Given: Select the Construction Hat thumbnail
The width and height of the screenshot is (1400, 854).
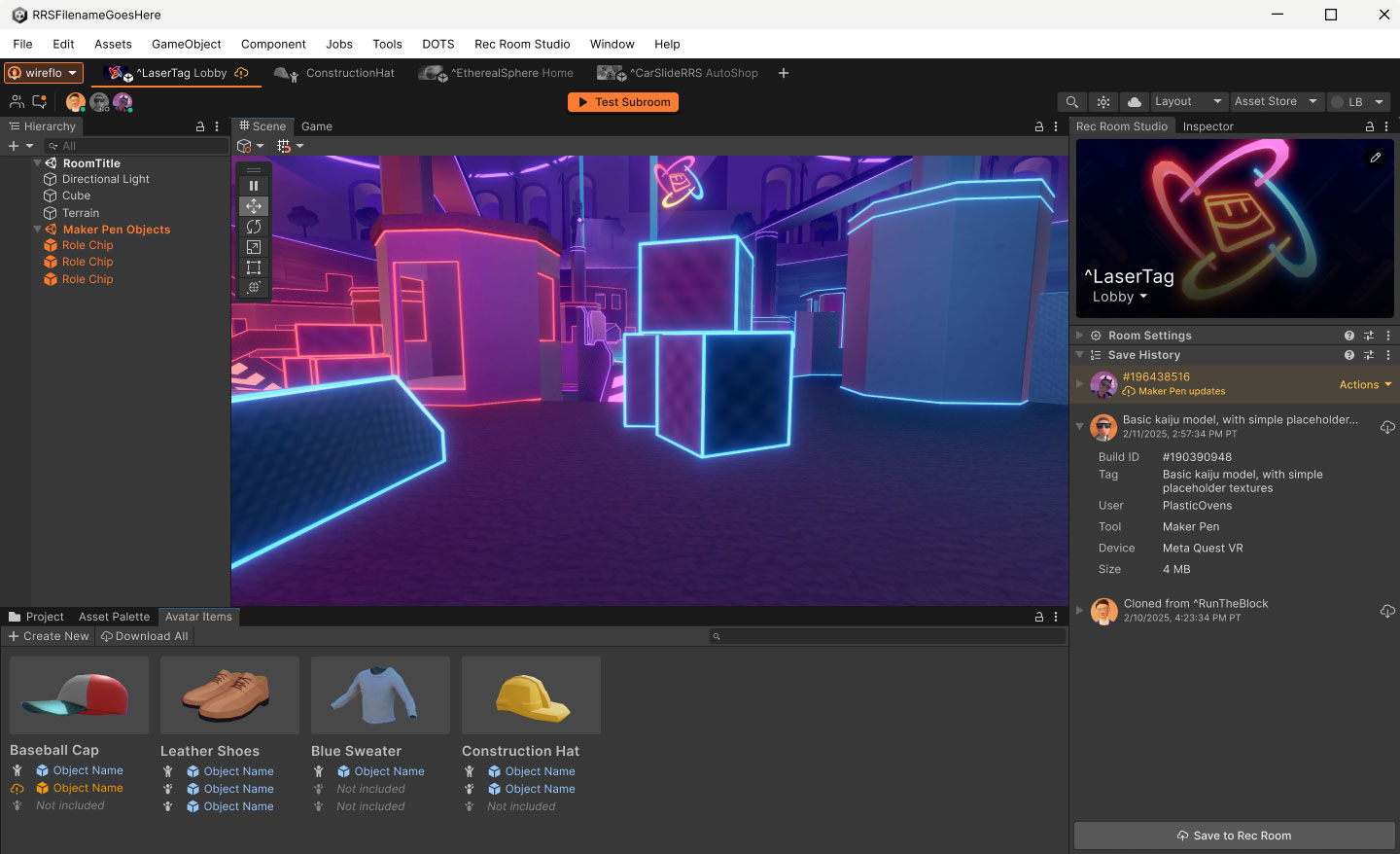Looking at the screenshot, I should (531, 695).
